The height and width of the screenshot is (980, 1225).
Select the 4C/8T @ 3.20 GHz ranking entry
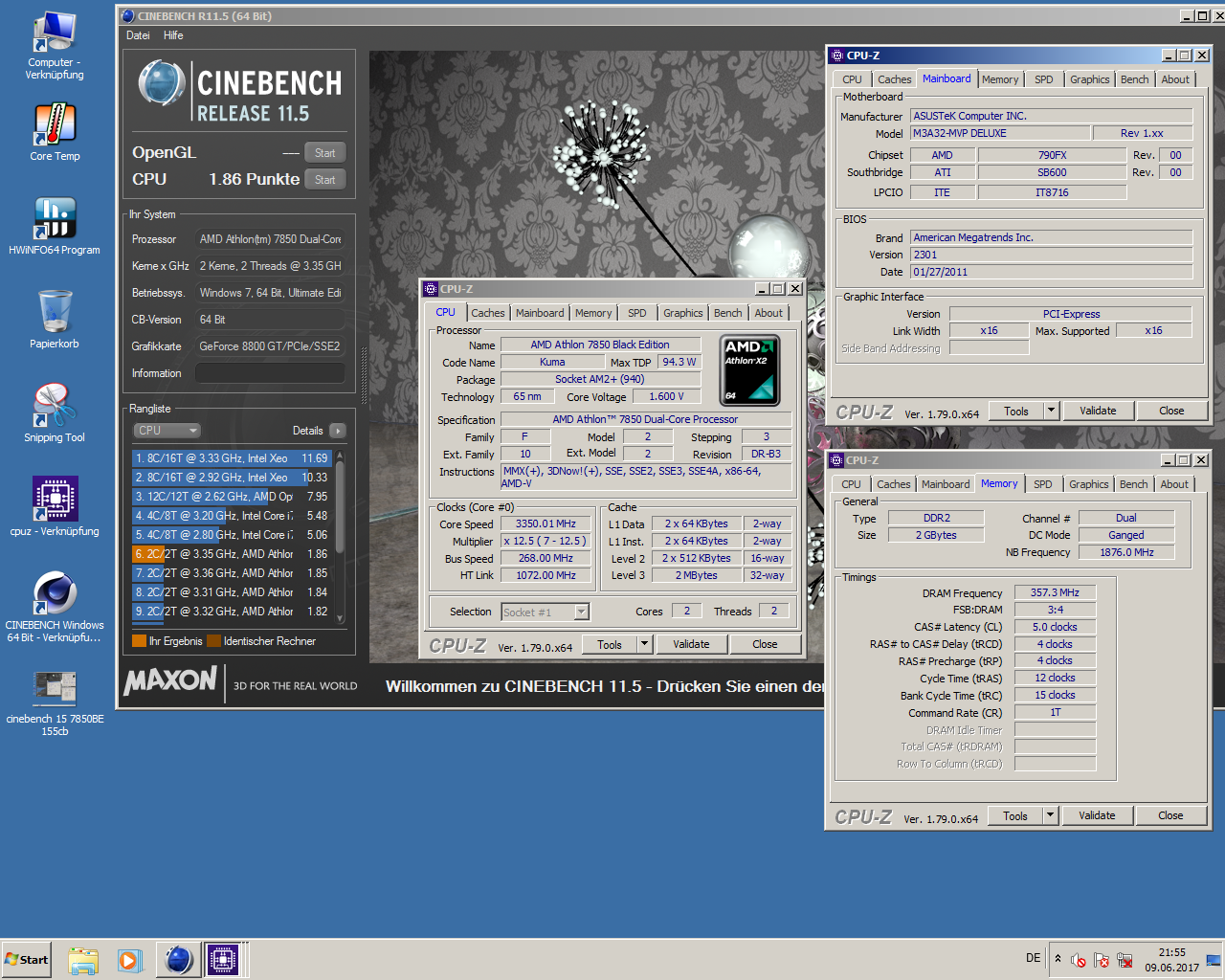[x=232, y=516]
